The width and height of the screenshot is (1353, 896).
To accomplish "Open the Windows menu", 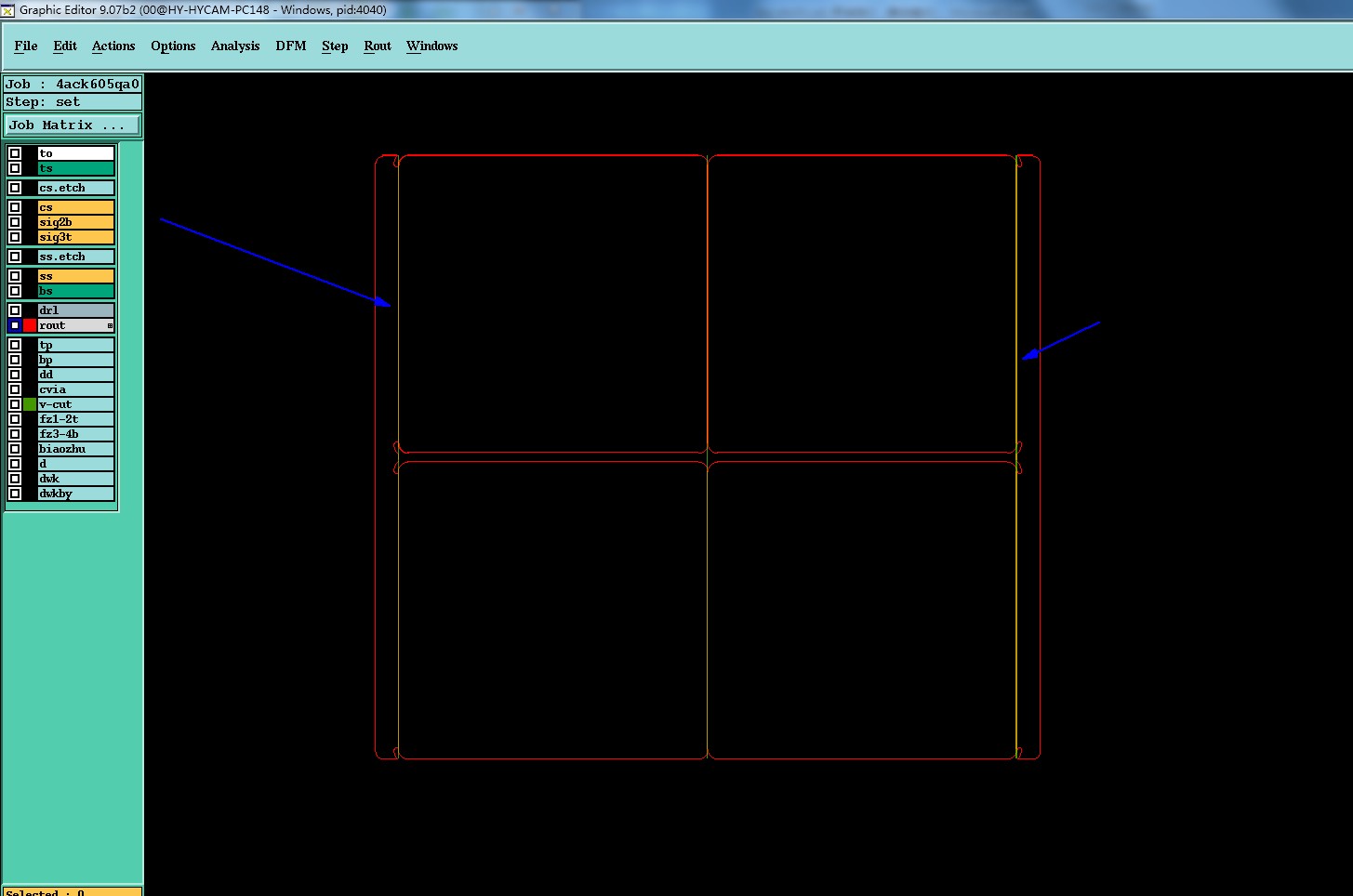I will pos(432,46).
